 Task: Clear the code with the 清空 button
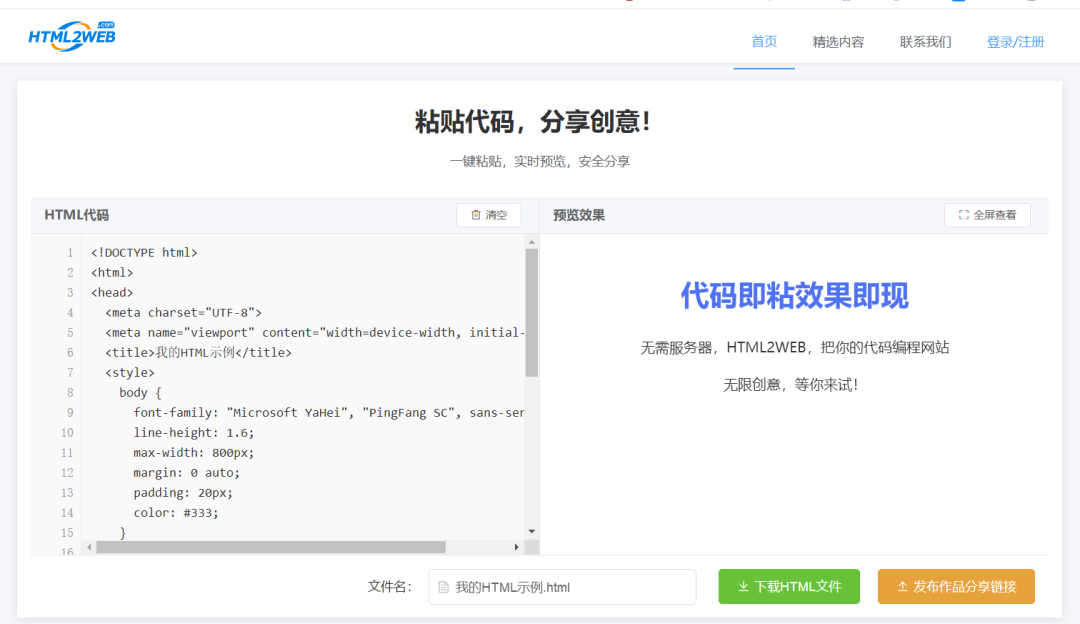489,214
